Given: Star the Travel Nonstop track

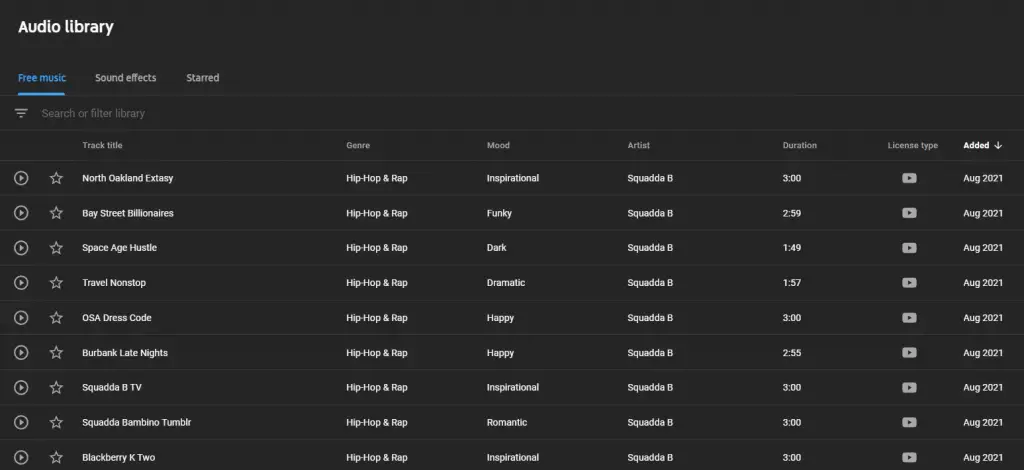Looking at the screenshot, I should coord(56,283).
